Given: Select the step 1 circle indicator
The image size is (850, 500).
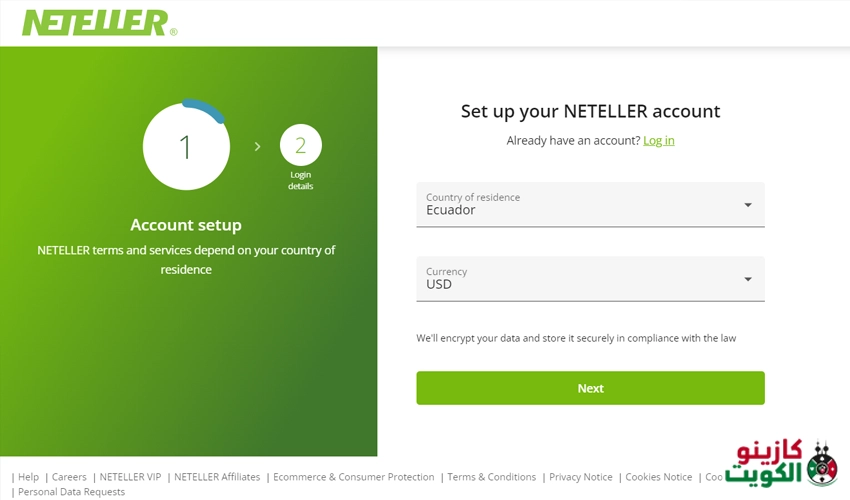Looking at the screenshot, I should pyautogui.click(x=186, y=147).
